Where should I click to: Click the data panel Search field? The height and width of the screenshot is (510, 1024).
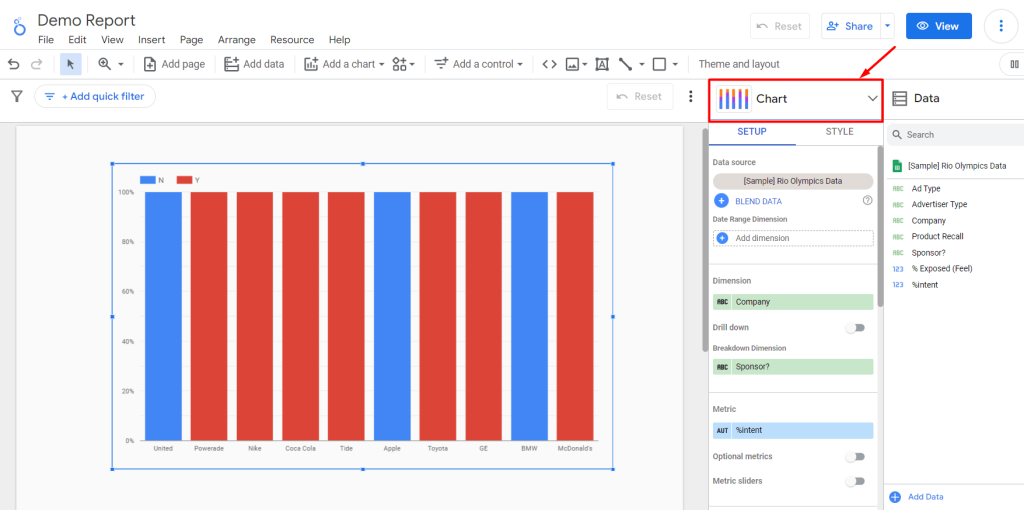[957, 135]
